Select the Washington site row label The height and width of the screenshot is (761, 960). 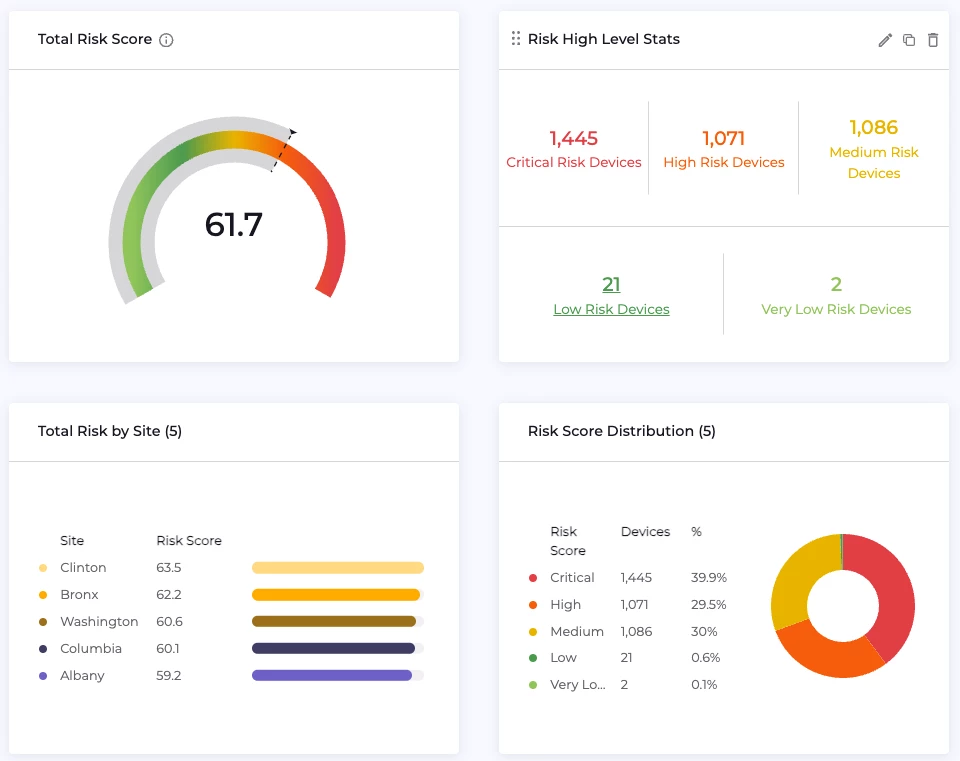click(99, 622)
